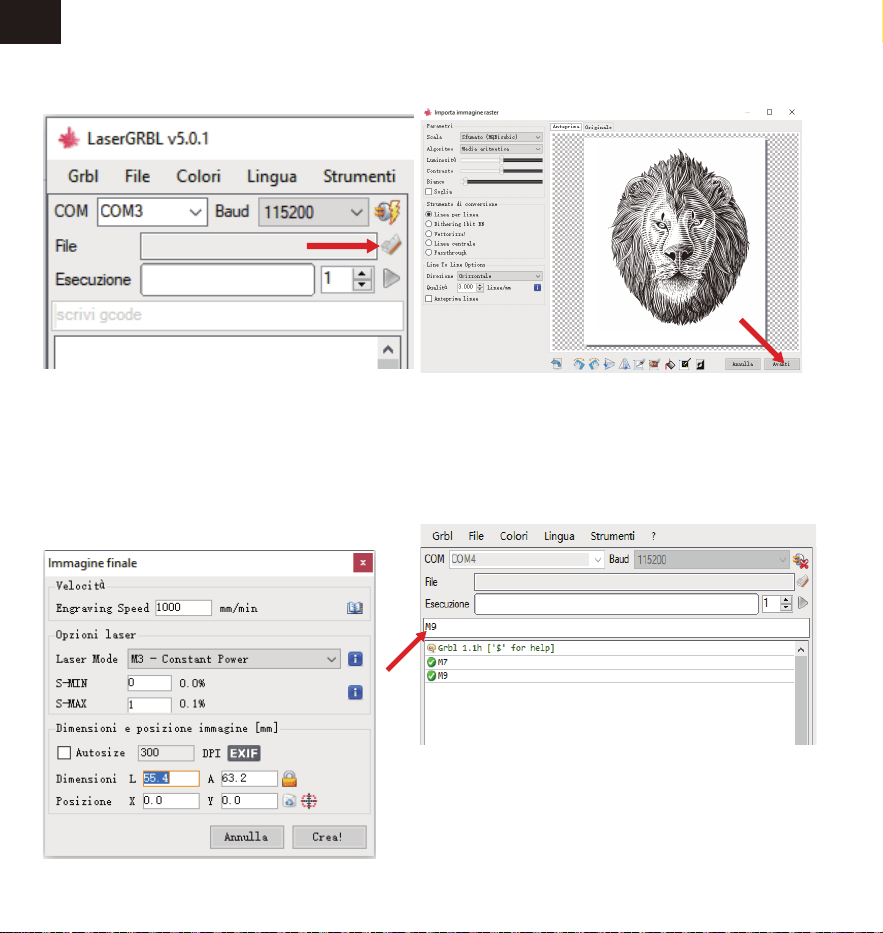Click LaserGRBL v5.0.1 title bar logo
This screenshot has width=883, height=933.
(68, 139)
